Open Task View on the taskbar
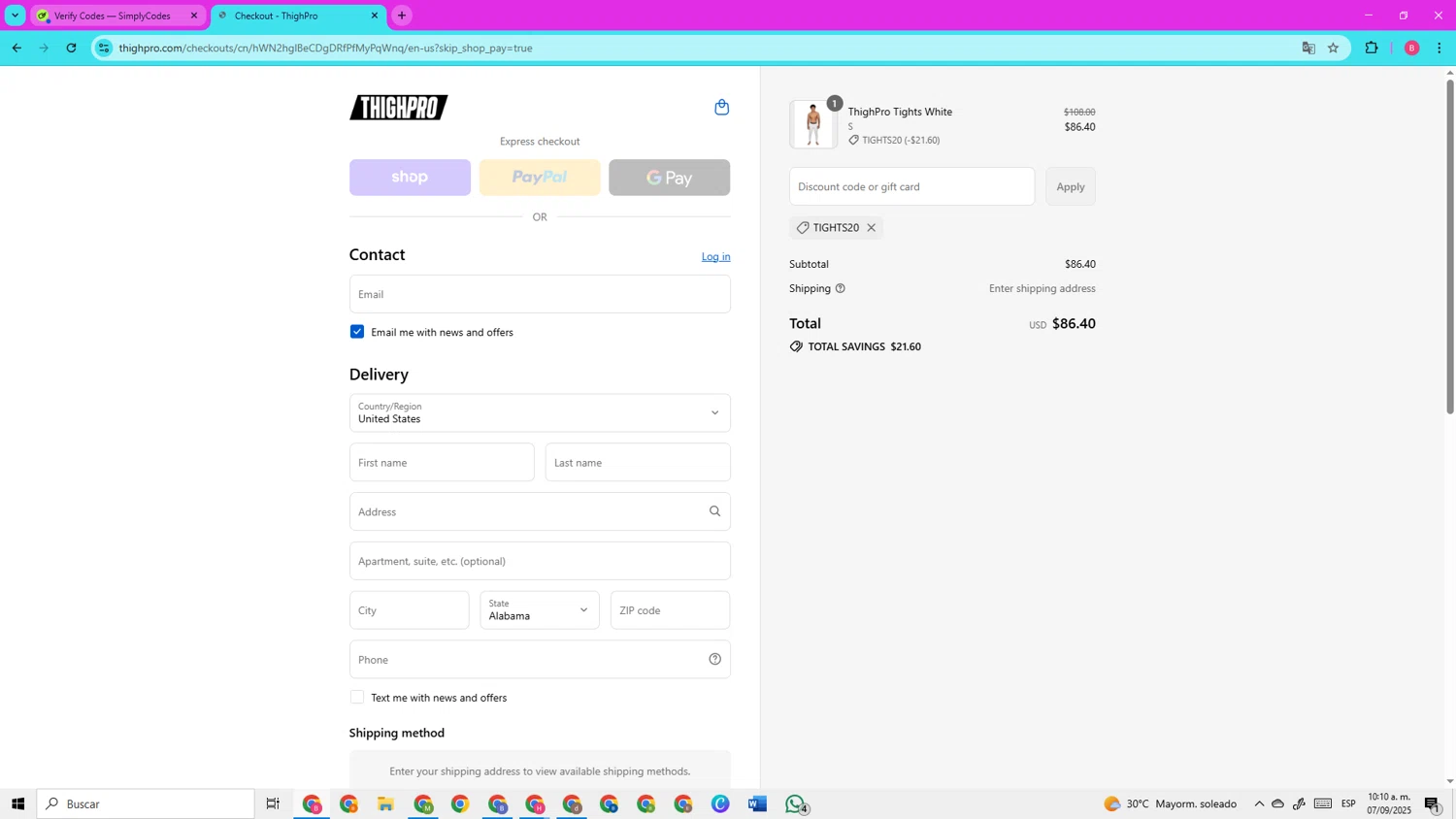This screenshot has height=819, width=1456. [x=273, y=803]
